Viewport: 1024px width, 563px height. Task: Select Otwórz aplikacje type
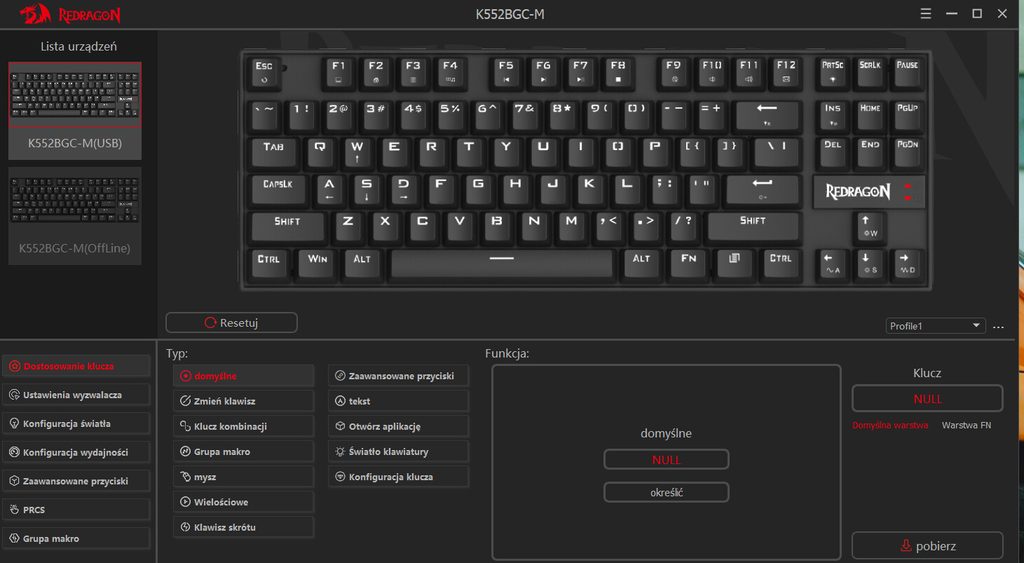click(398, 426)
